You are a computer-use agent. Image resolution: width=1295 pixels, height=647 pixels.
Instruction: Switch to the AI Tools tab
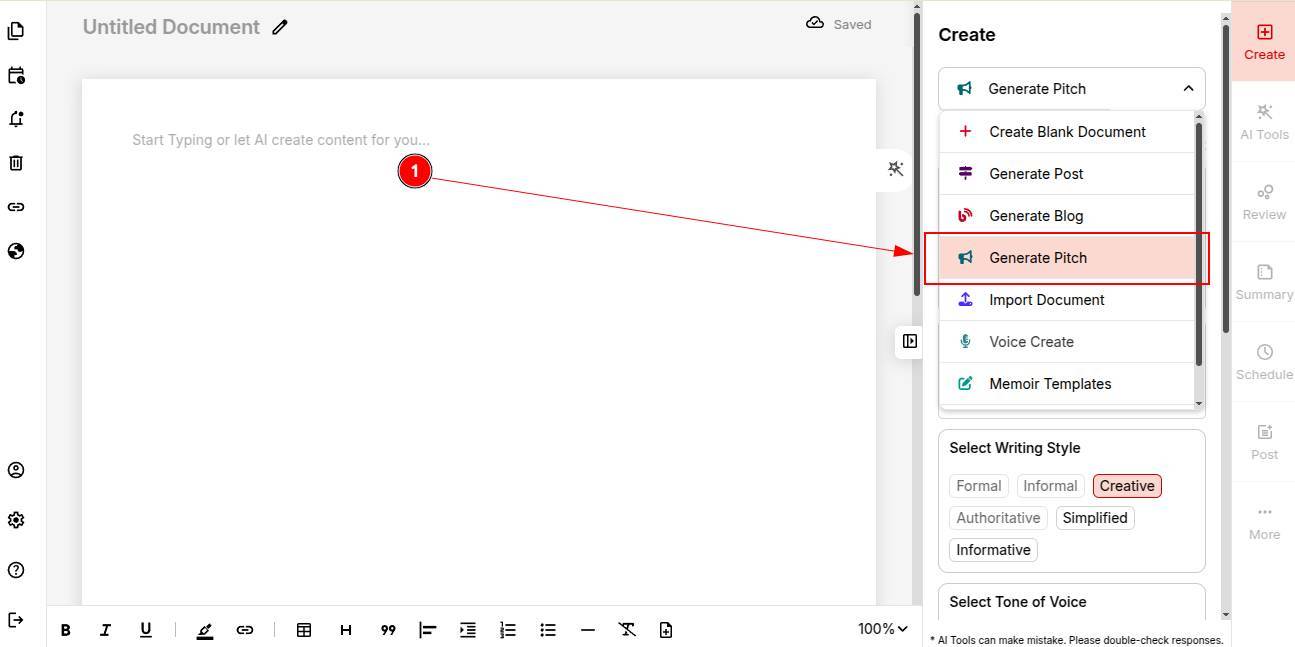(1264, 121)
